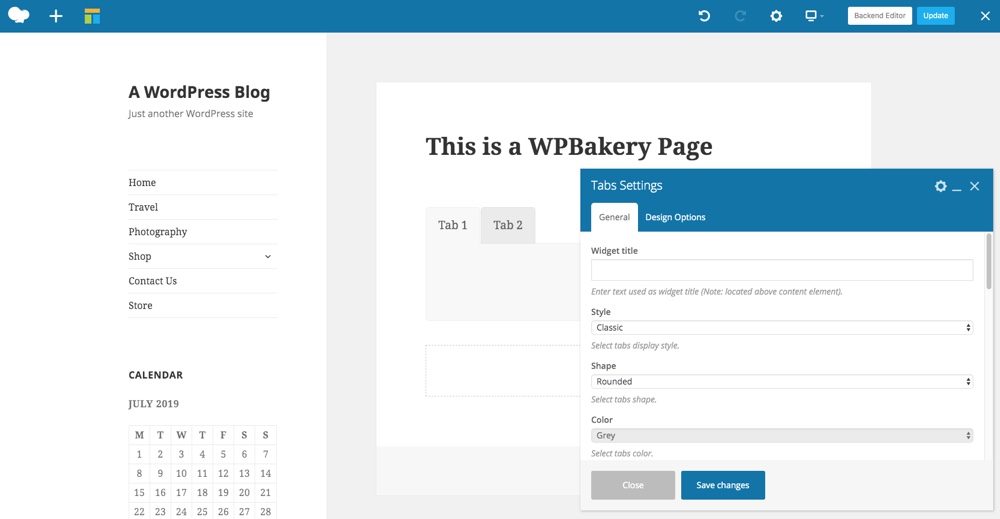Open the Shop menu link
This screenshot has height=519, width=1000.
click(140, 256)
